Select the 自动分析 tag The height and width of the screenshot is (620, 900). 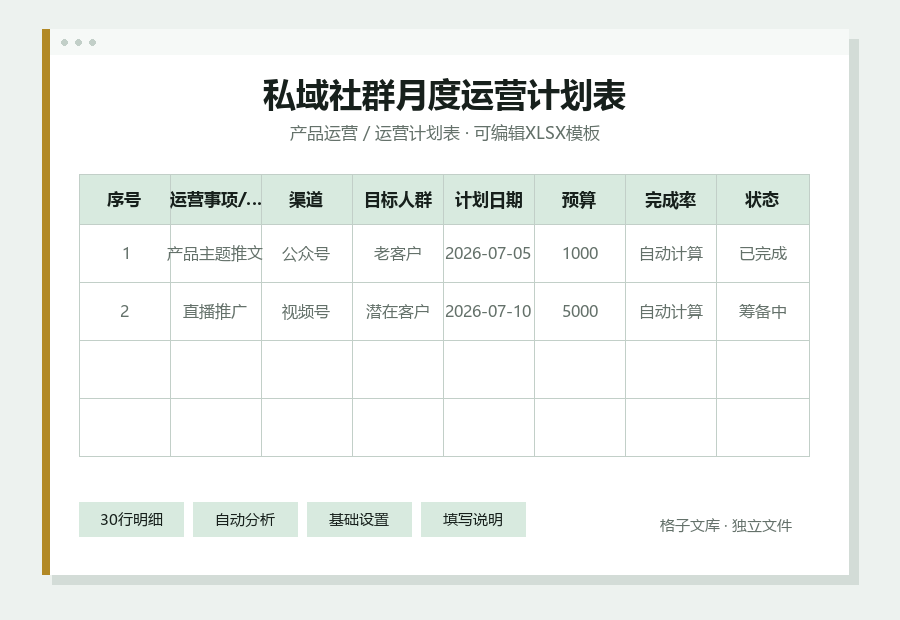click(245, 520)
